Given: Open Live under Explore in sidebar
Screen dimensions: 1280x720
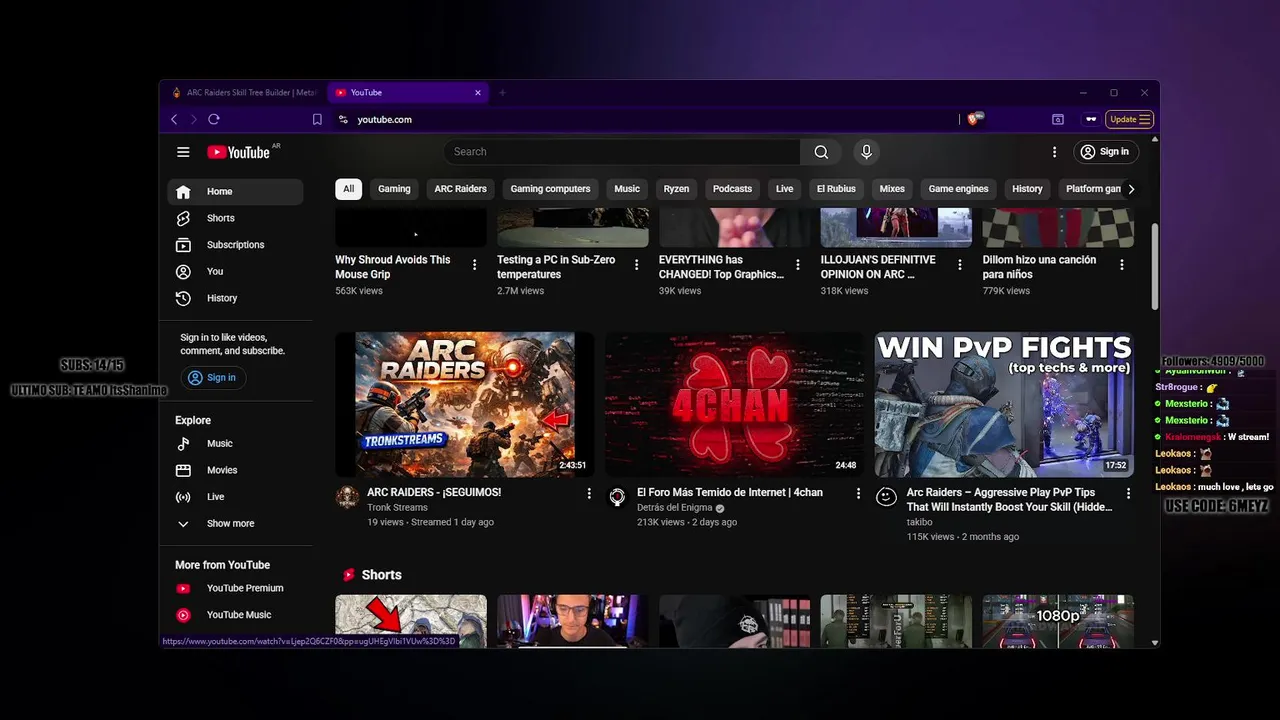Looking at the screenshot, I should tap(235, 497).
